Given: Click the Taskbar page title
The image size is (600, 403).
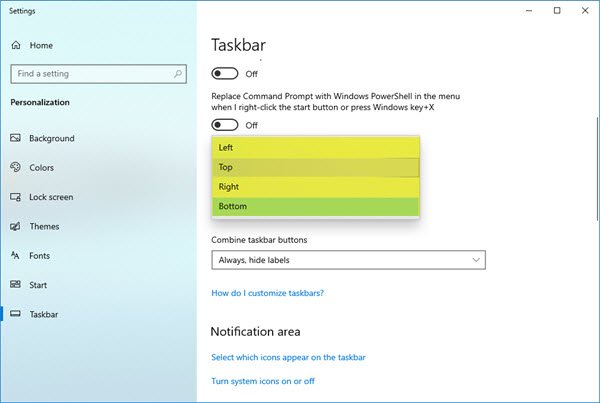Looking at the screenshot, I should coord(238,45).
